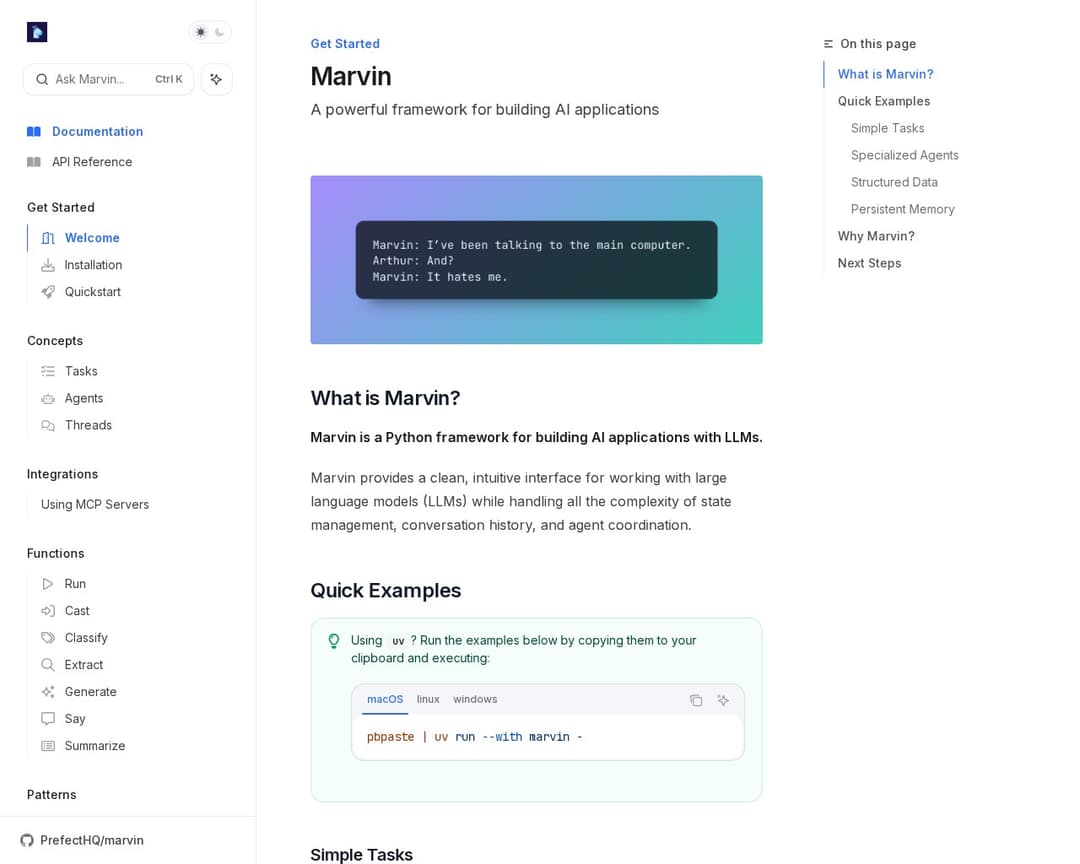Jump to What is Marvin? section
The width and height of the screenshot is (1080, 864).
[x=885, y=74]
